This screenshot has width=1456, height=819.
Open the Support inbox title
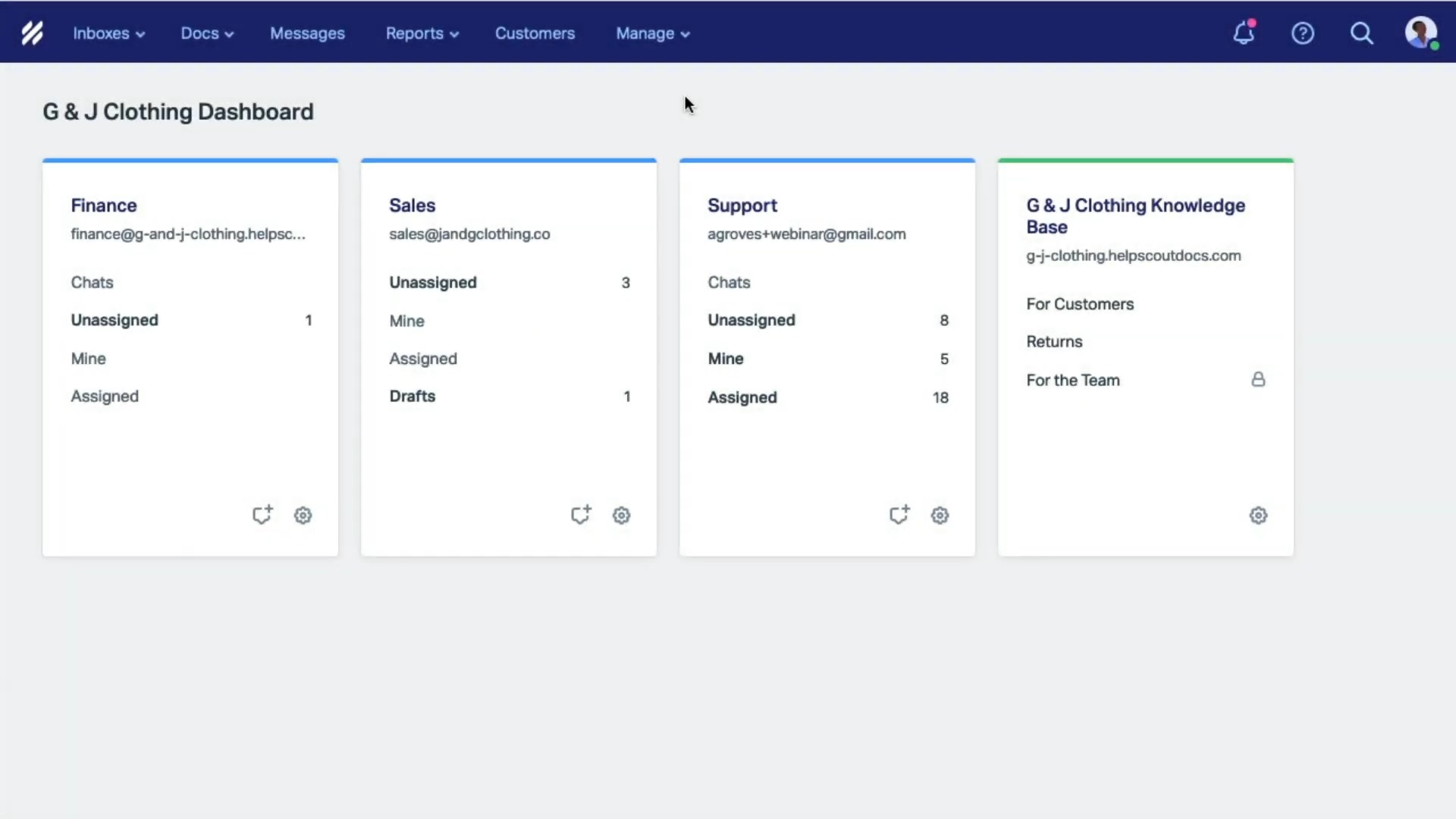(x=742, y=206)
